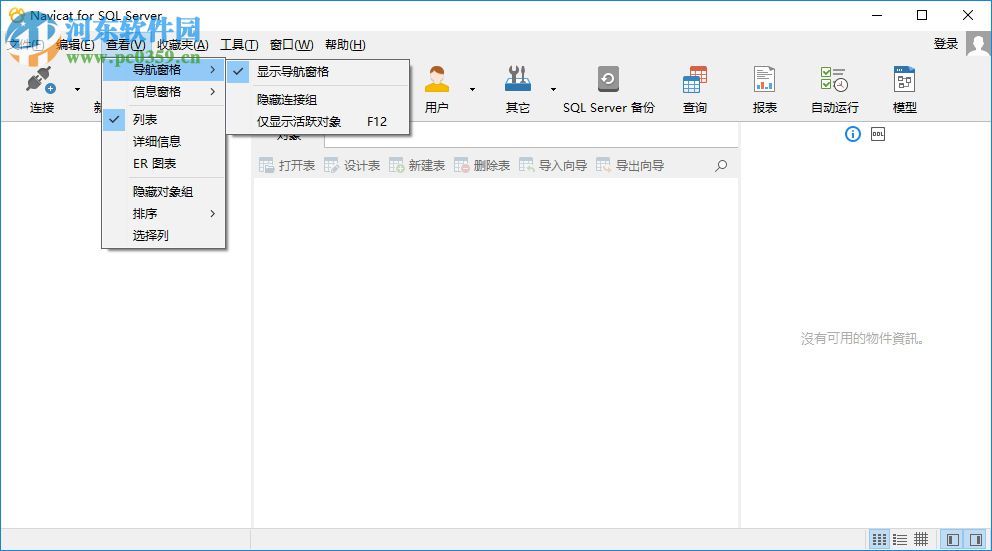
Task: Toggle navigation pane button in status bar
Action: [x=953, y=540]
